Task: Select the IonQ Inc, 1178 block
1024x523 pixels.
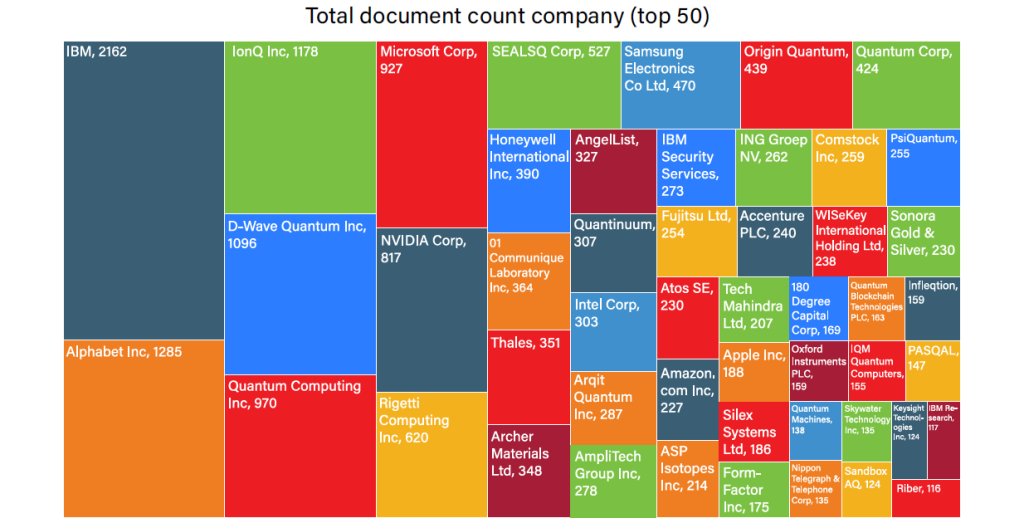Action: pyautogui.click(x=300, y=127)
